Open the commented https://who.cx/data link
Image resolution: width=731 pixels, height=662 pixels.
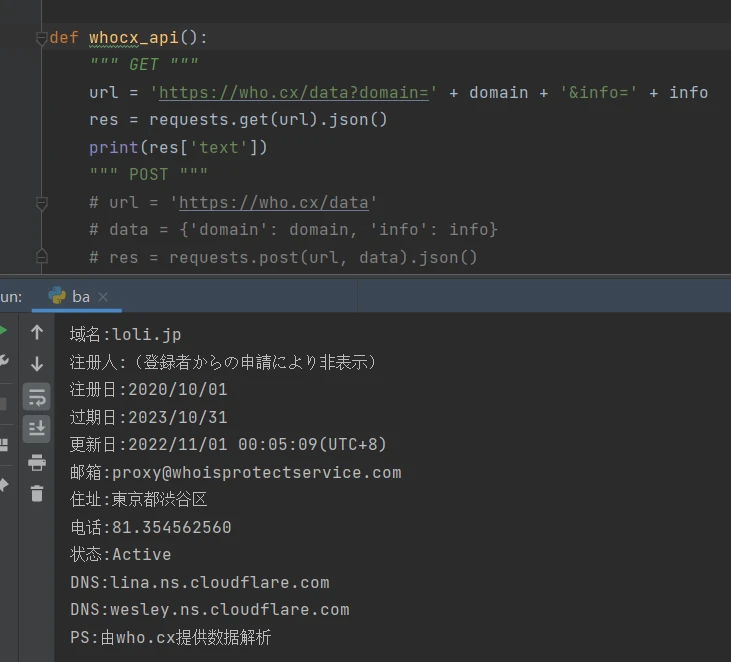tap(273, 203)
